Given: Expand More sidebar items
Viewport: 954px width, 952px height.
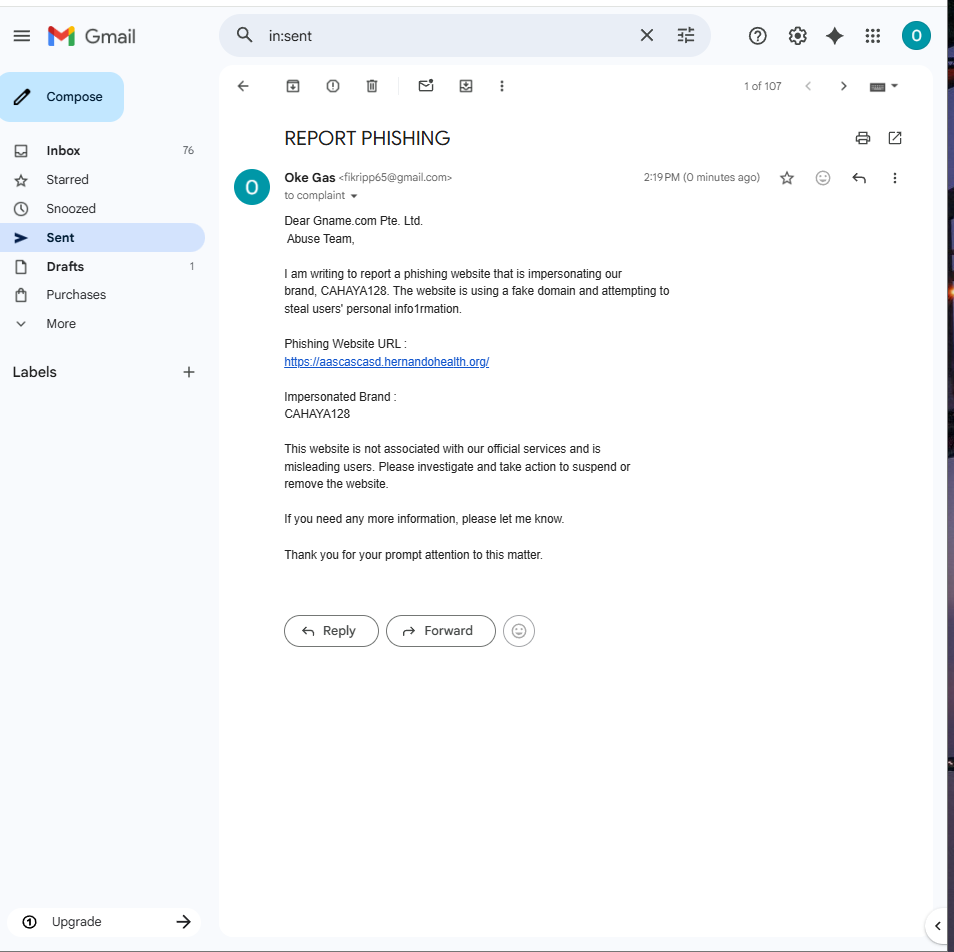Looking at the screenshot, I should 102,324.
